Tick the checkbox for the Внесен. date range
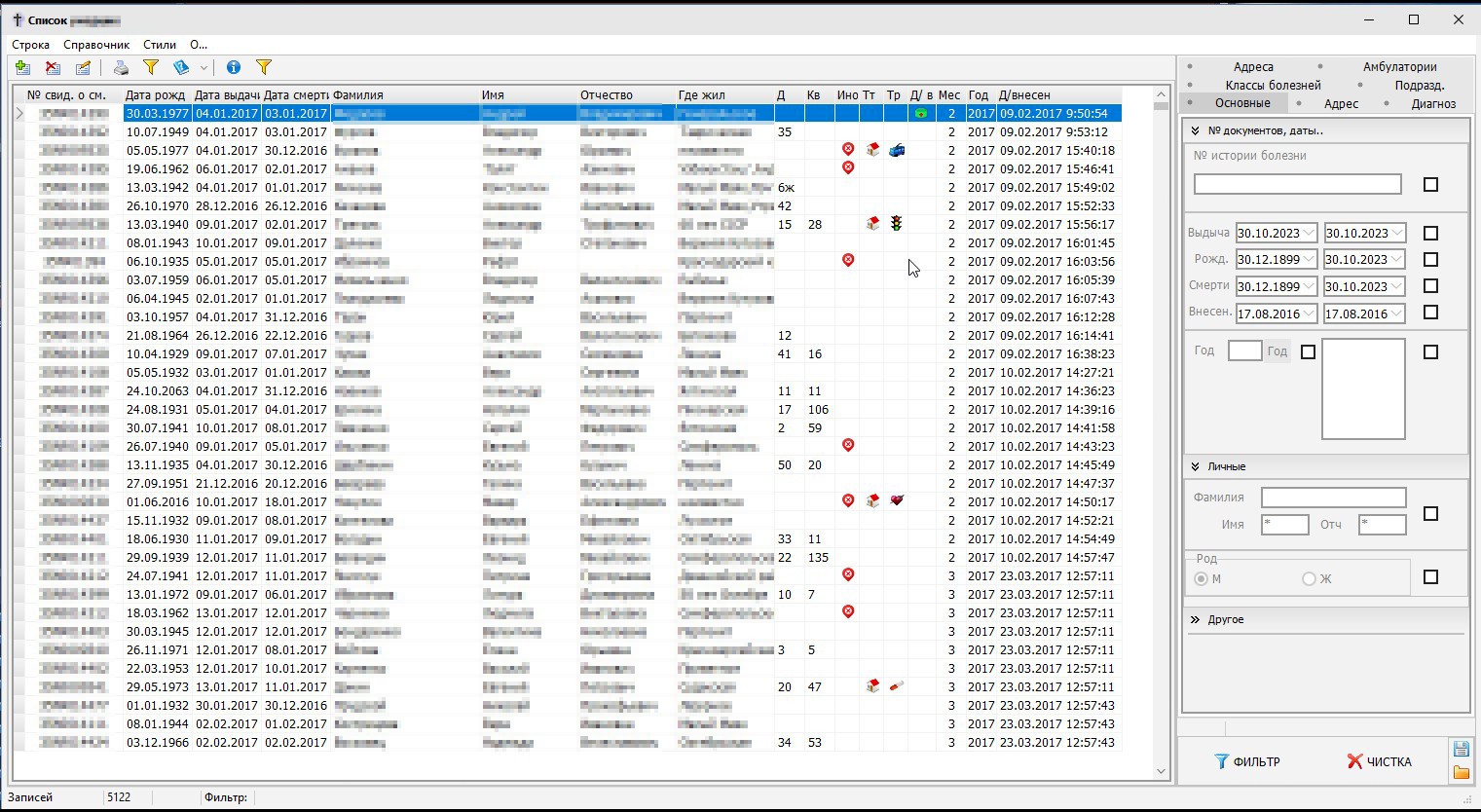 coord(1430,312)
